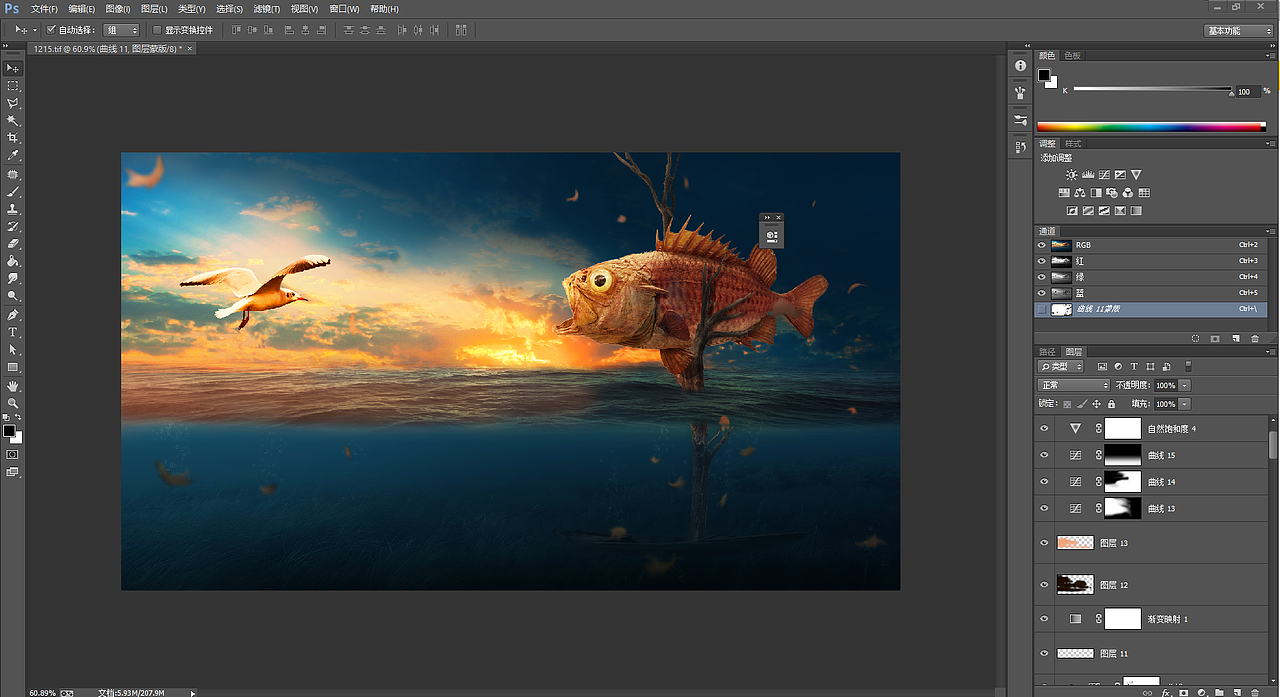Select the Brush tool
Image resolution: width=1280 pixels, height=697 pixels.
(x=13, y=191)
